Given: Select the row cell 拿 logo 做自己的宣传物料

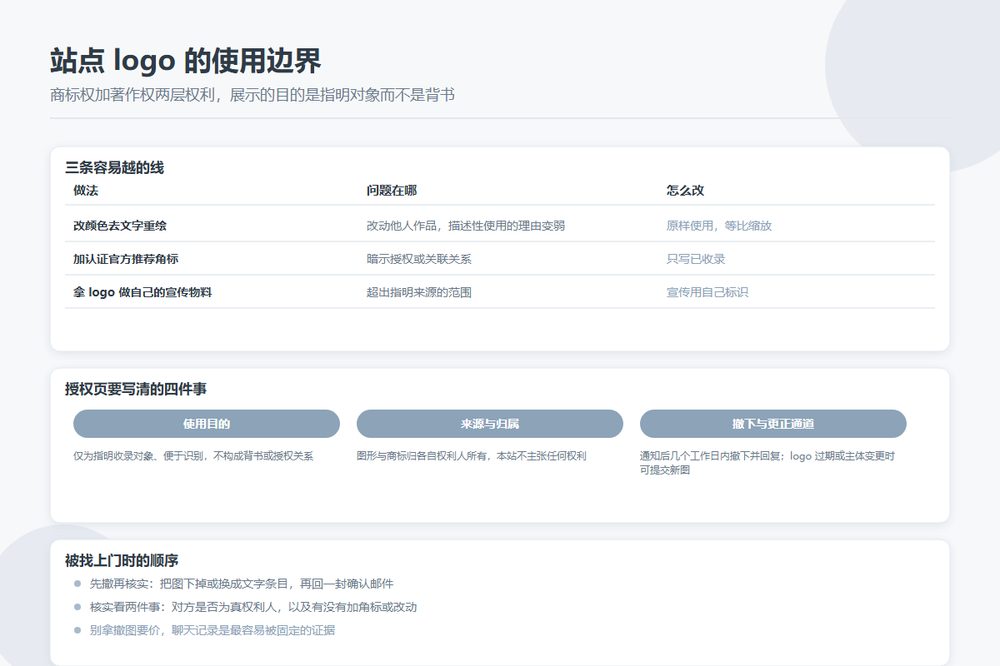Looking at the screenshot, I should coord(142,292).
